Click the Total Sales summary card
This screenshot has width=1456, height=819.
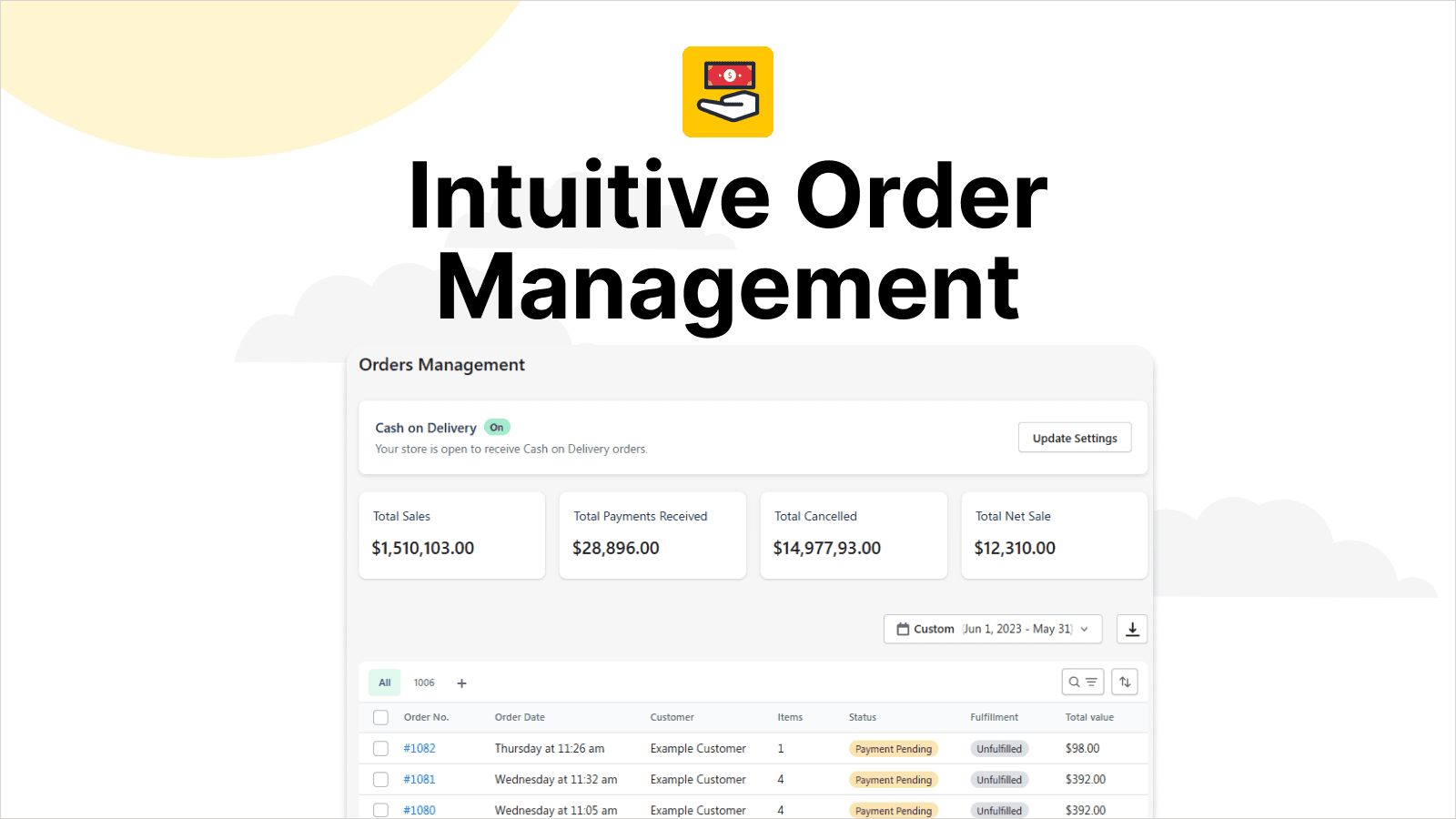pyautogui.click(x=452, y=535)
